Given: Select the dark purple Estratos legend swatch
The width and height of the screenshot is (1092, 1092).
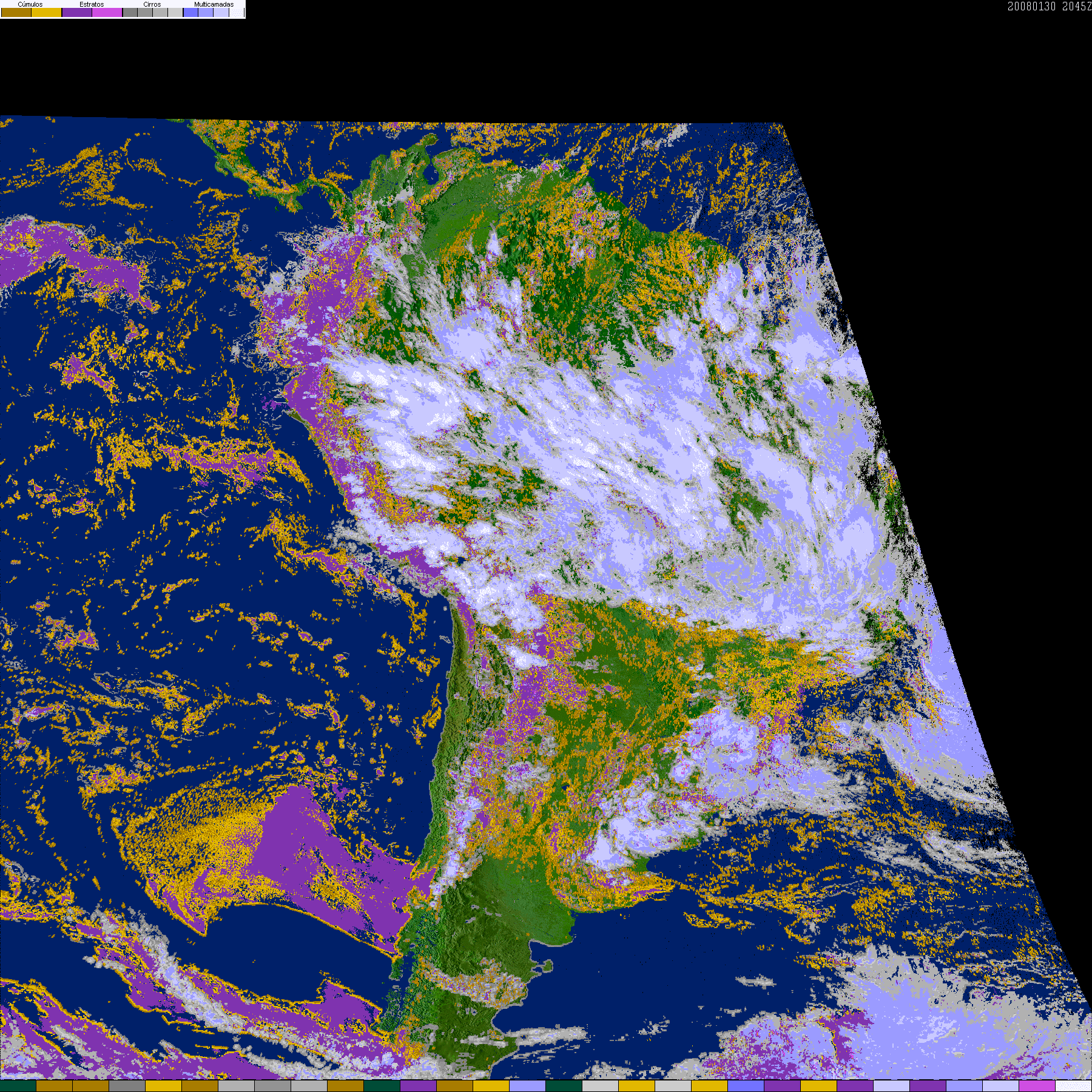Looking at the screenshot, I should pyautogui.click(x=77, y=12).
